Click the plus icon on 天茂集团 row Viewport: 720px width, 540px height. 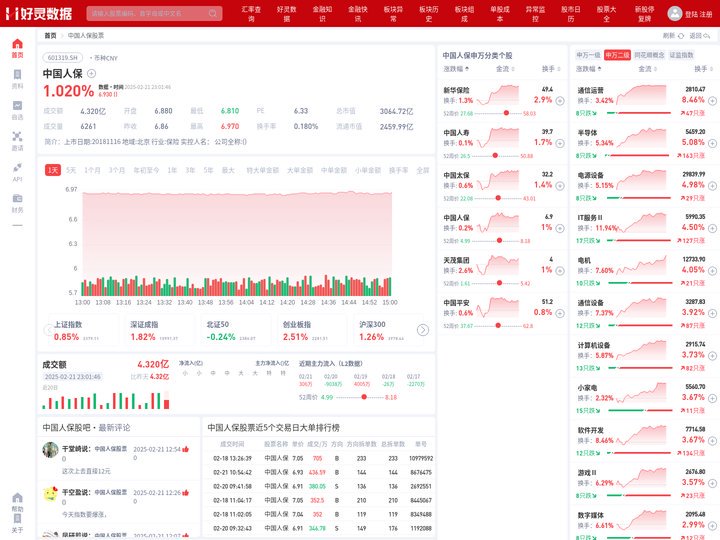(560, 271)
